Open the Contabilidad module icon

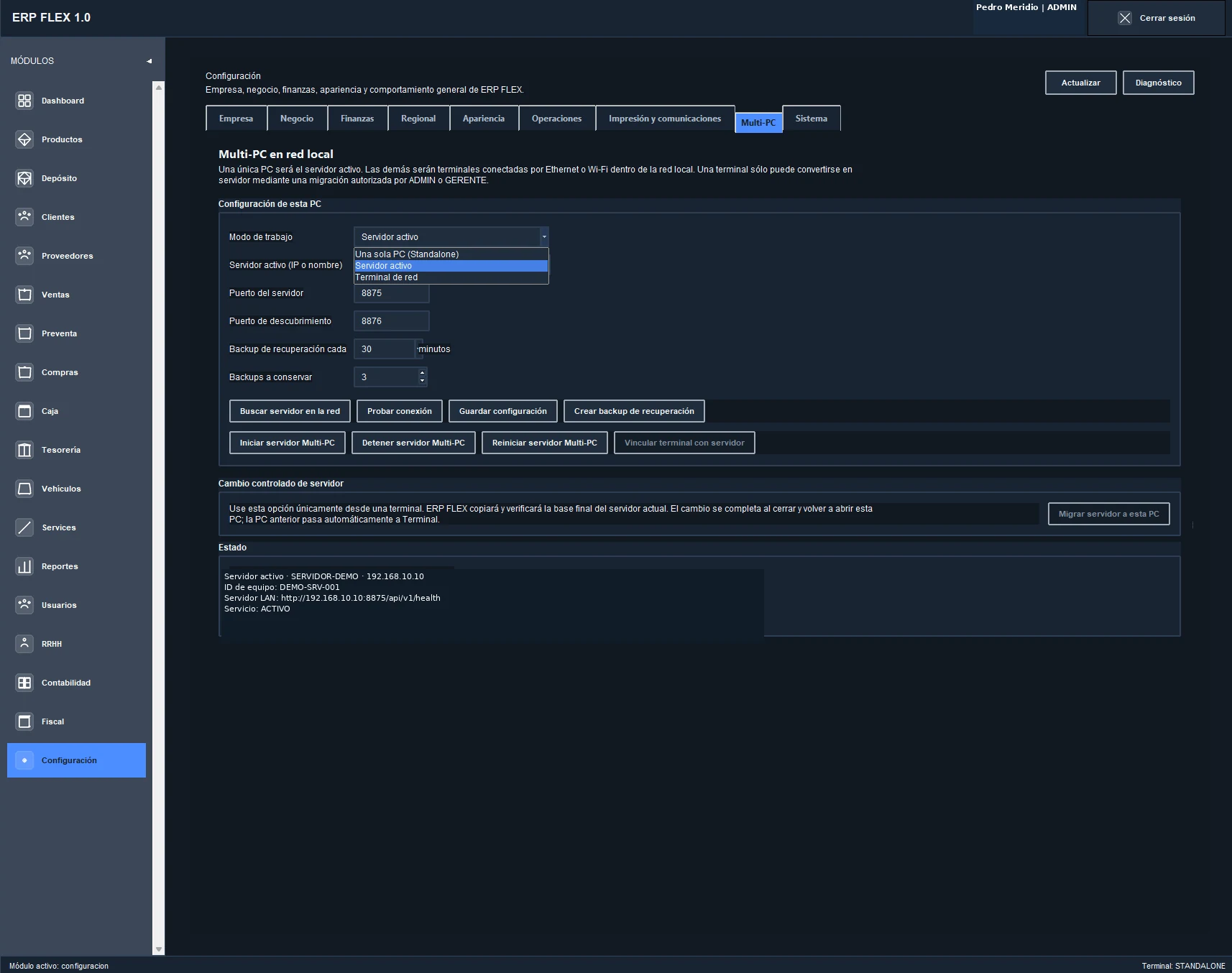(24, 683)
